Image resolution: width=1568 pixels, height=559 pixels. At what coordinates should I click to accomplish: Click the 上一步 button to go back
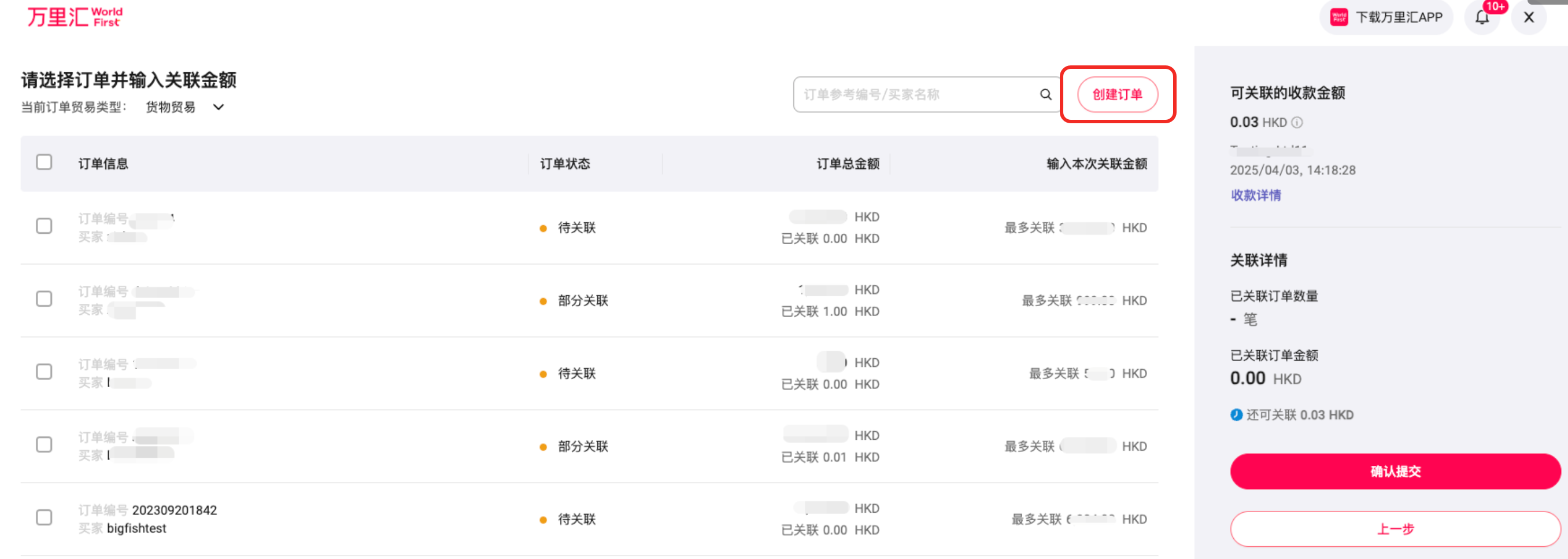[1396, 528]
